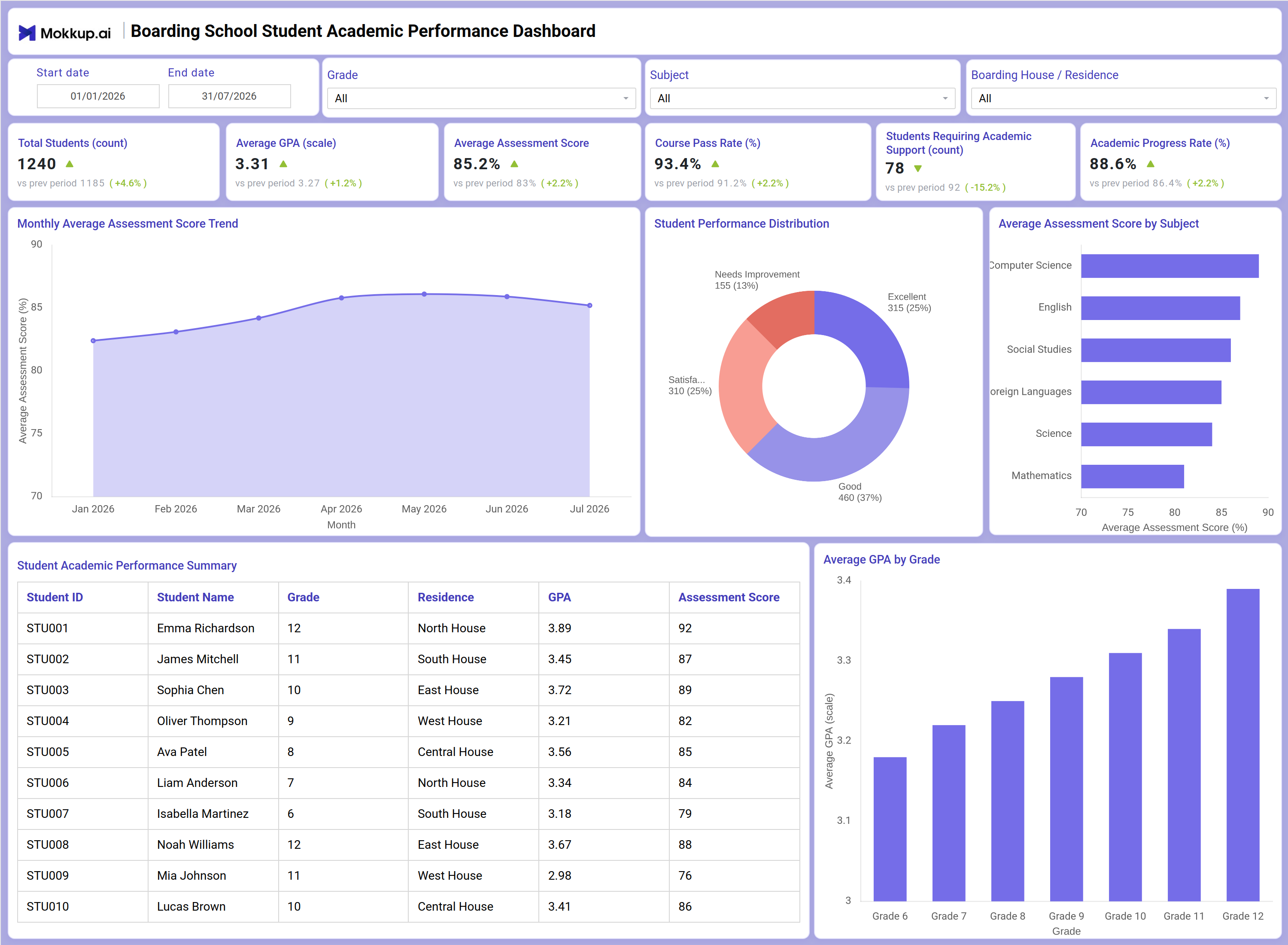Click the up arrow next to Average GPA 3.31

(283, 164)
